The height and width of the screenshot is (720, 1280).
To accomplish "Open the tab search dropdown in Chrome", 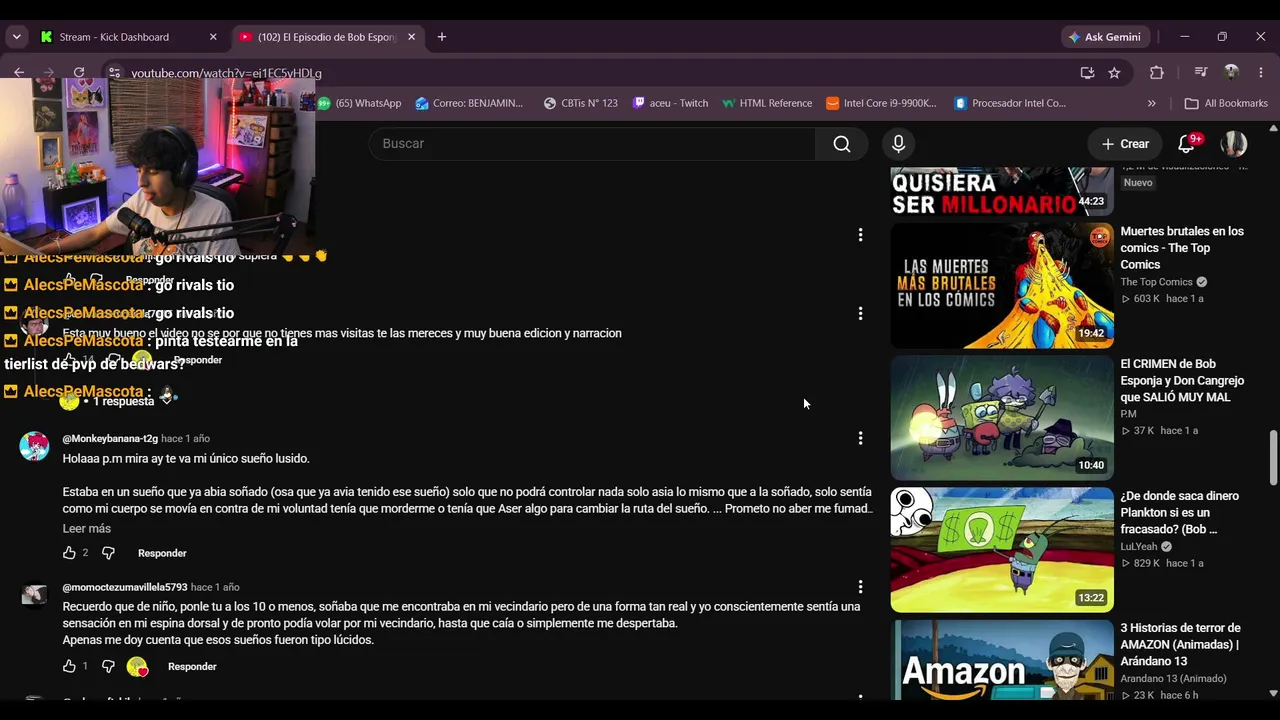I will point(16,37).
